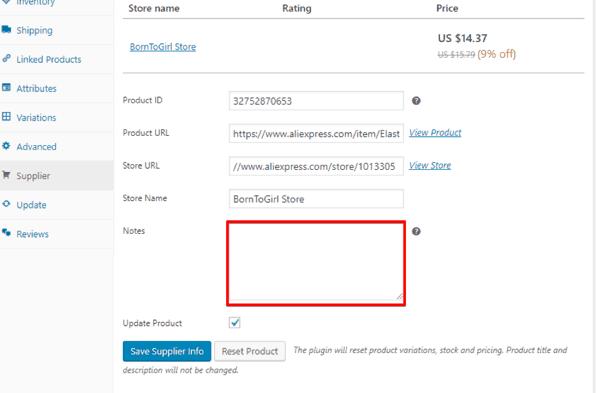Click the Update Product label
The width and height of the screenshot is (596, 393).
click(x=152, y=323)
